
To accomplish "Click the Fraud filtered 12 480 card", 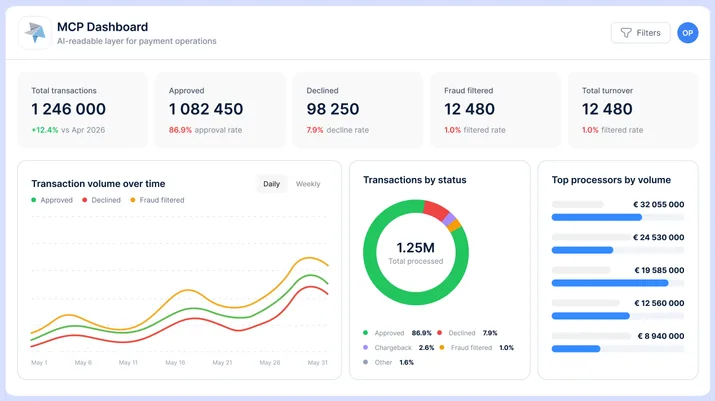I will 496,110.
